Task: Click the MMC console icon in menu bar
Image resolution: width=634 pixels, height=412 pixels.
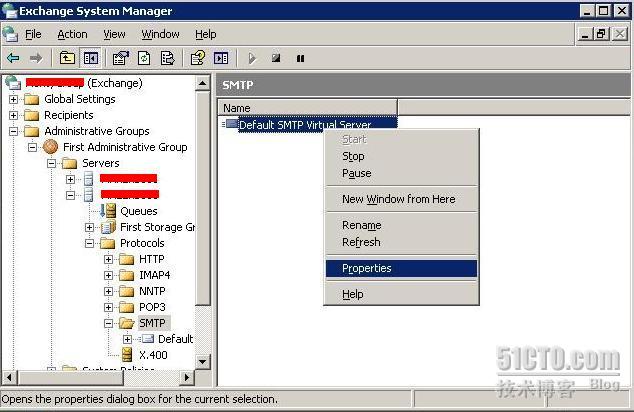Action: pyautogui.click(x=11, y=34)
